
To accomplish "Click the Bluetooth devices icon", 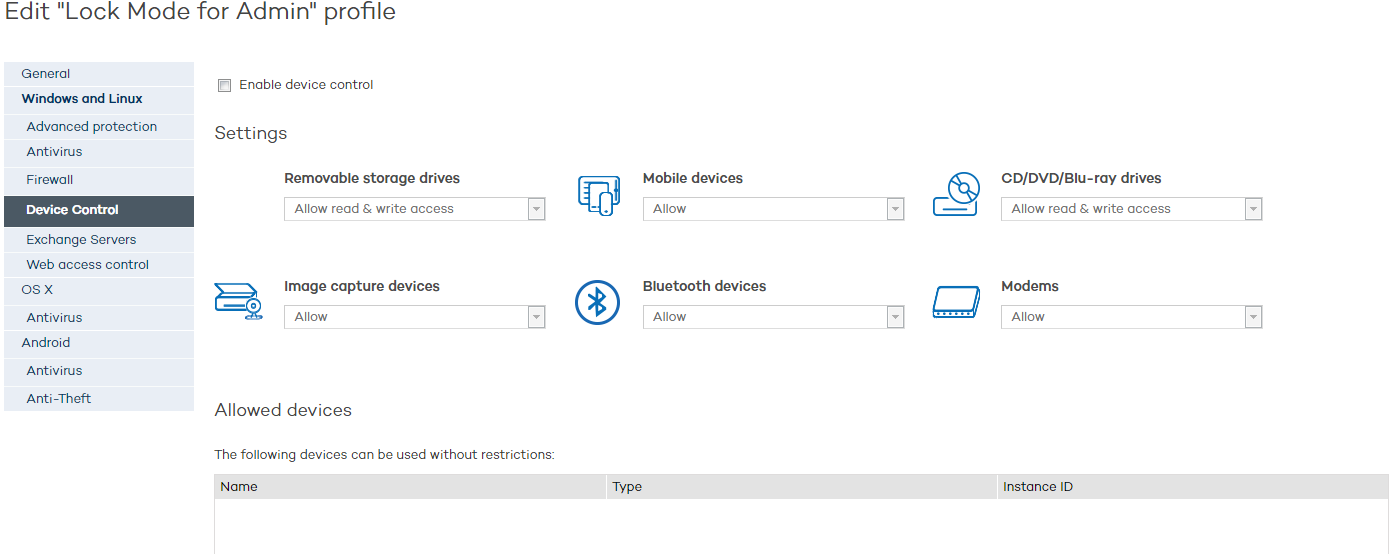I will pos(597,302).
